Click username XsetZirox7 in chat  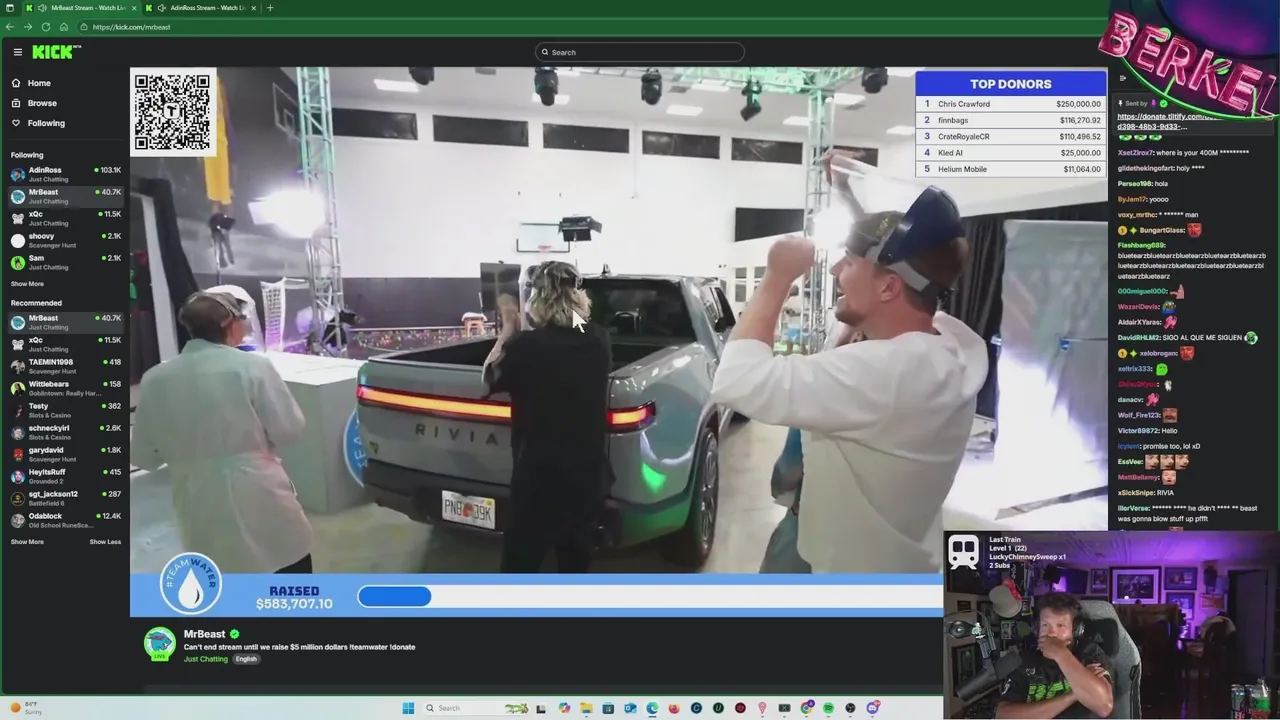tap(1135, 153)
